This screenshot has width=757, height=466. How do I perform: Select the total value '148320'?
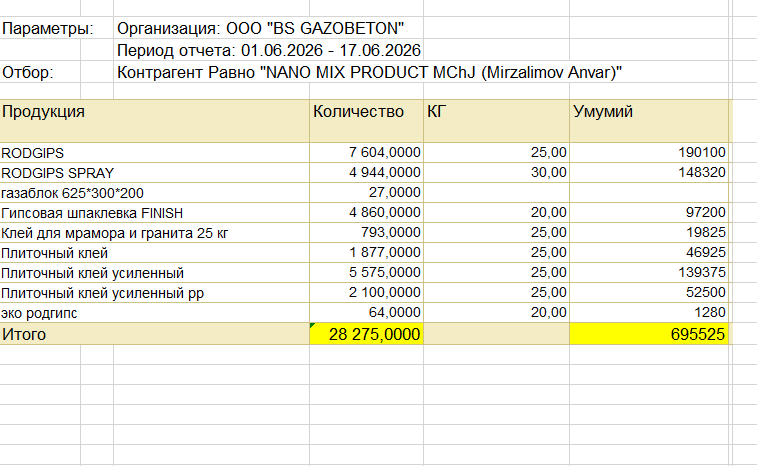649,173
